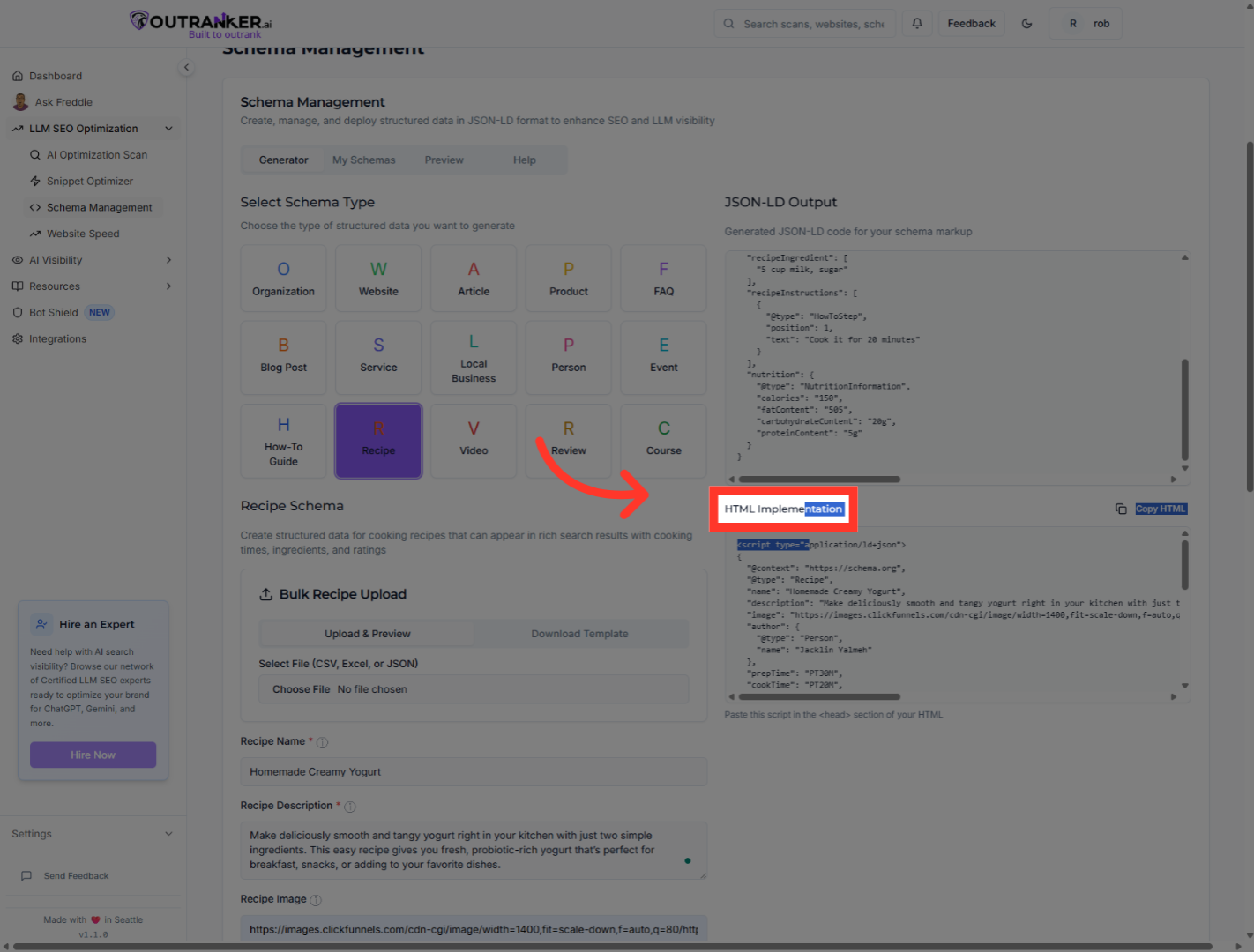The height and width of the screenshot is (952, 1254).
Task: Open the Integrations panel
Action: coord(57,338)
